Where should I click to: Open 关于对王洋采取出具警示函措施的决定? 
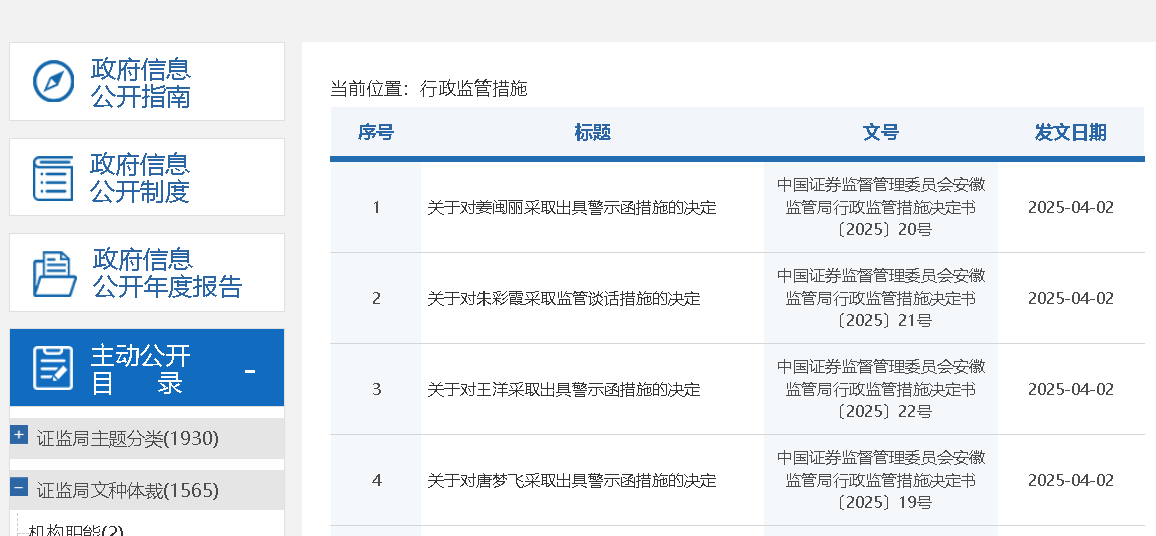tap(563, 389)
